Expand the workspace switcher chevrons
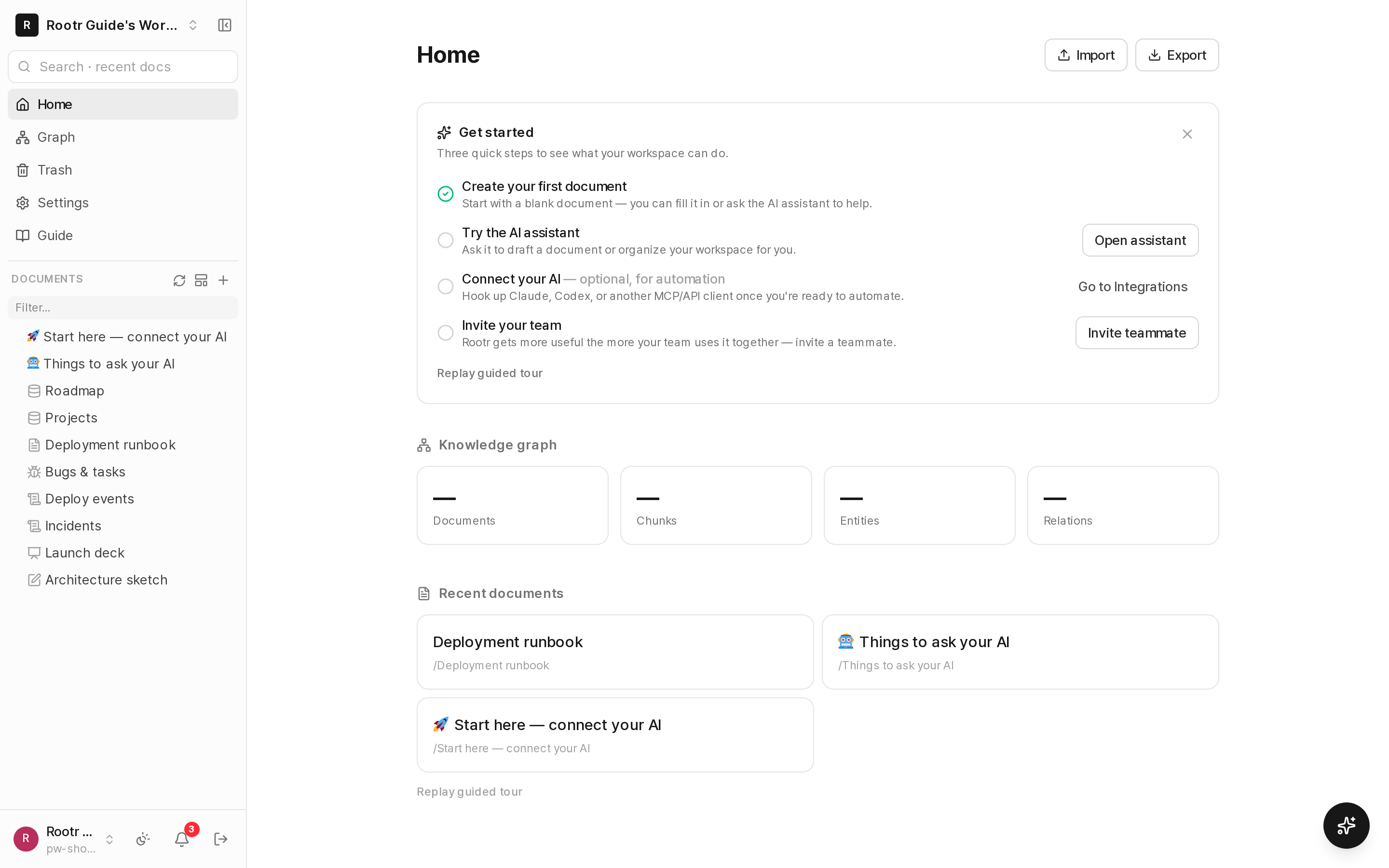1389x868 pixels. point(193,25)
